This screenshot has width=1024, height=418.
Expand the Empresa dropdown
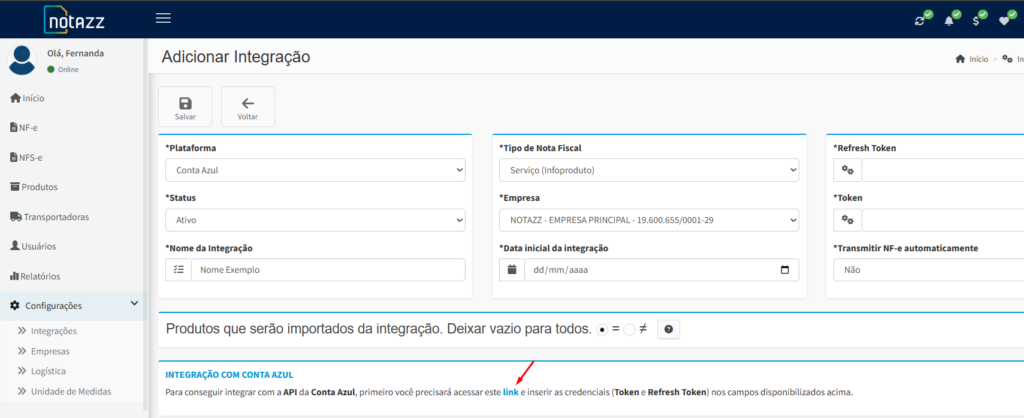tap(649, 220)
